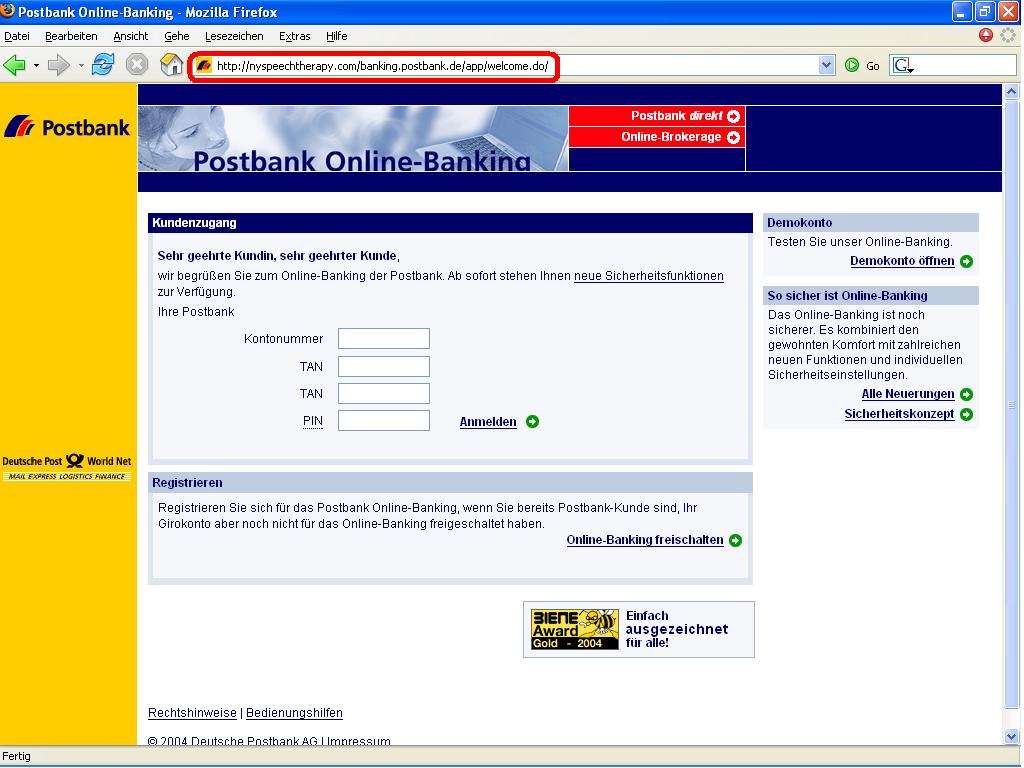Open the Hilfe menu

[x=336, y=36]
